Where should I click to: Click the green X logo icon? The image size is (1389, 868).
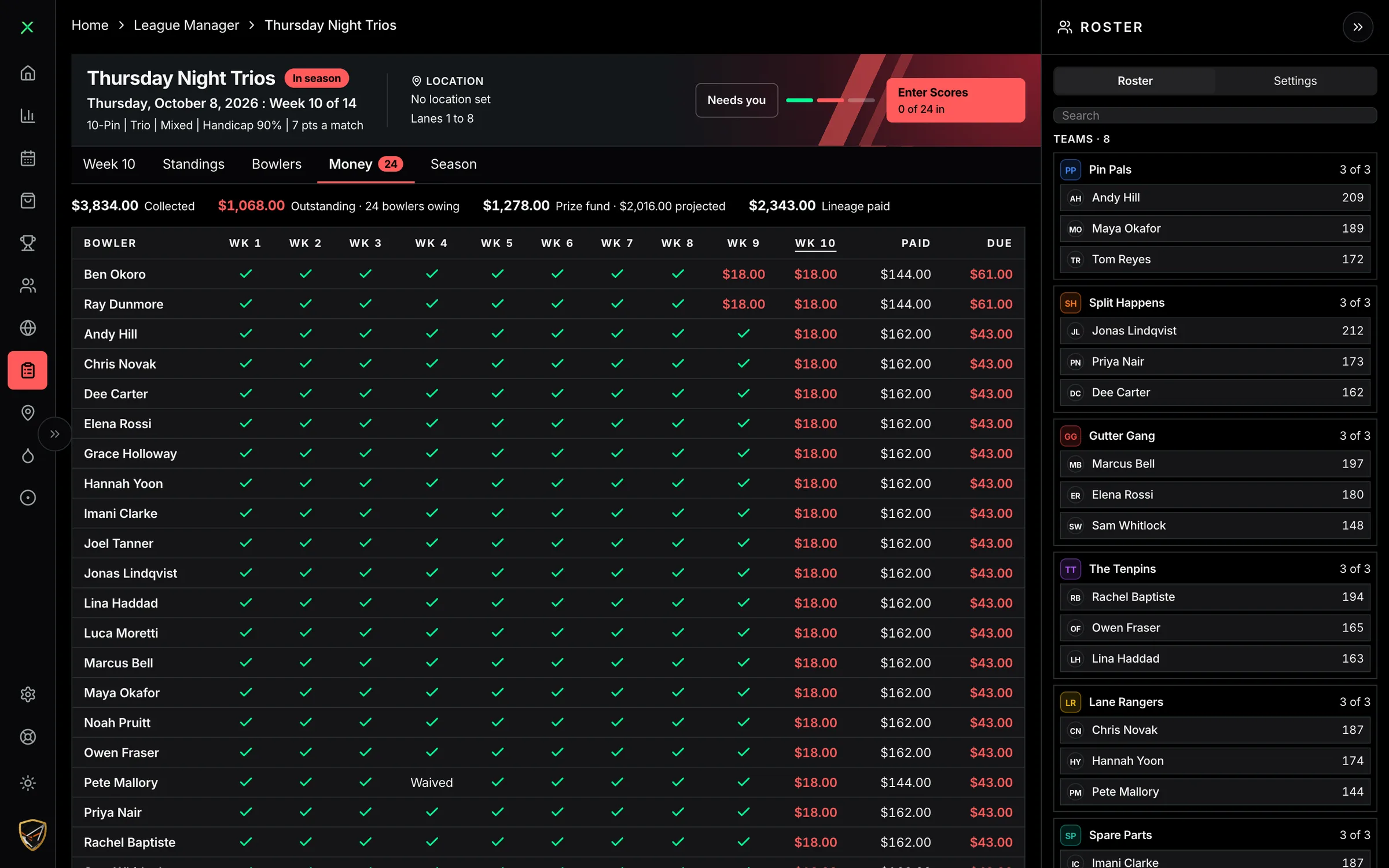pos(27,27)
